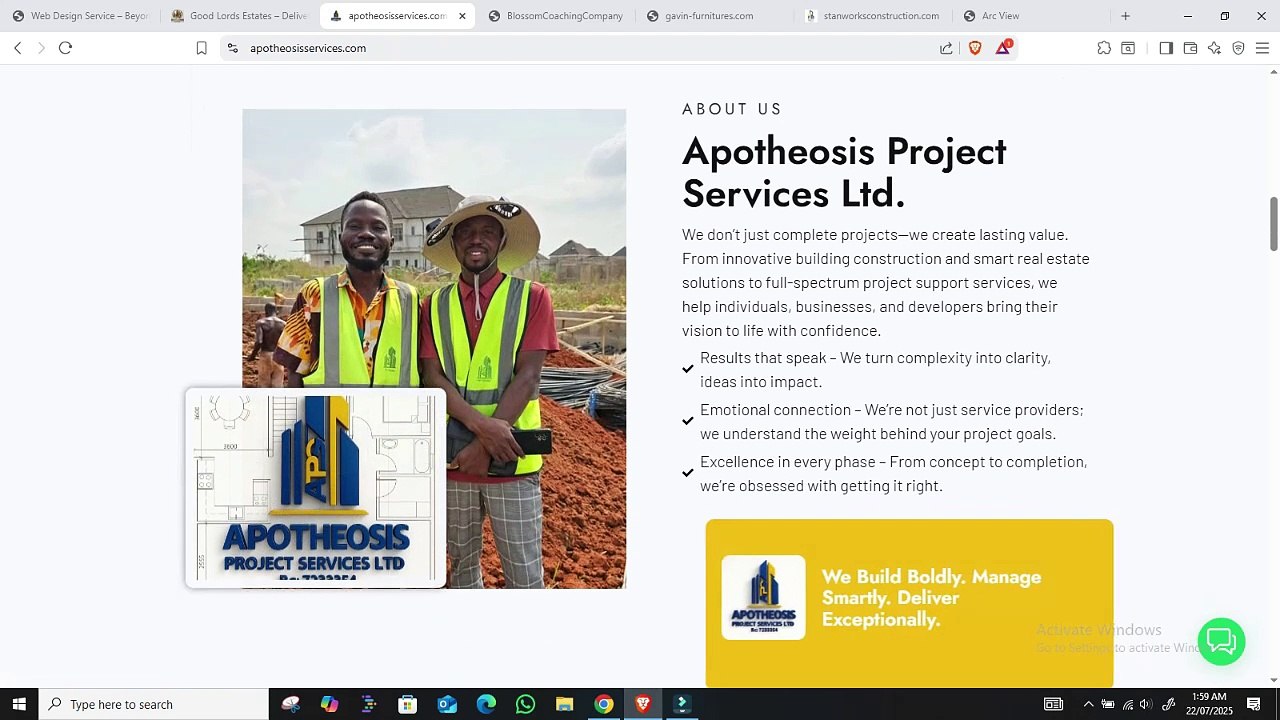Close the apotheosisservices.com tab
Image resolution: width=1280 pixels, height=720 pixels.
462,16
